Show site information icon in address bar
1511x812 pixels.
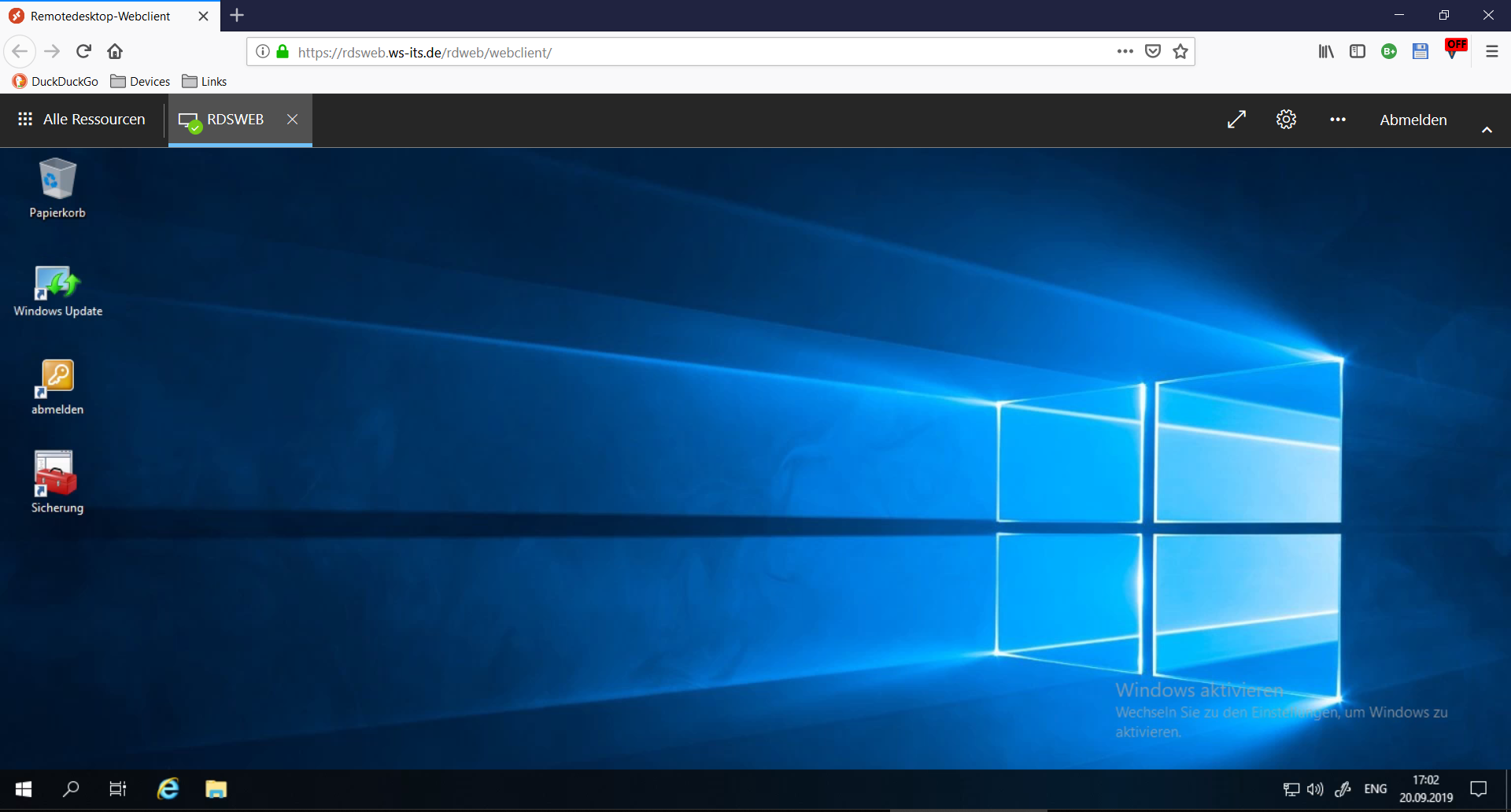click(x=263, y=51)
